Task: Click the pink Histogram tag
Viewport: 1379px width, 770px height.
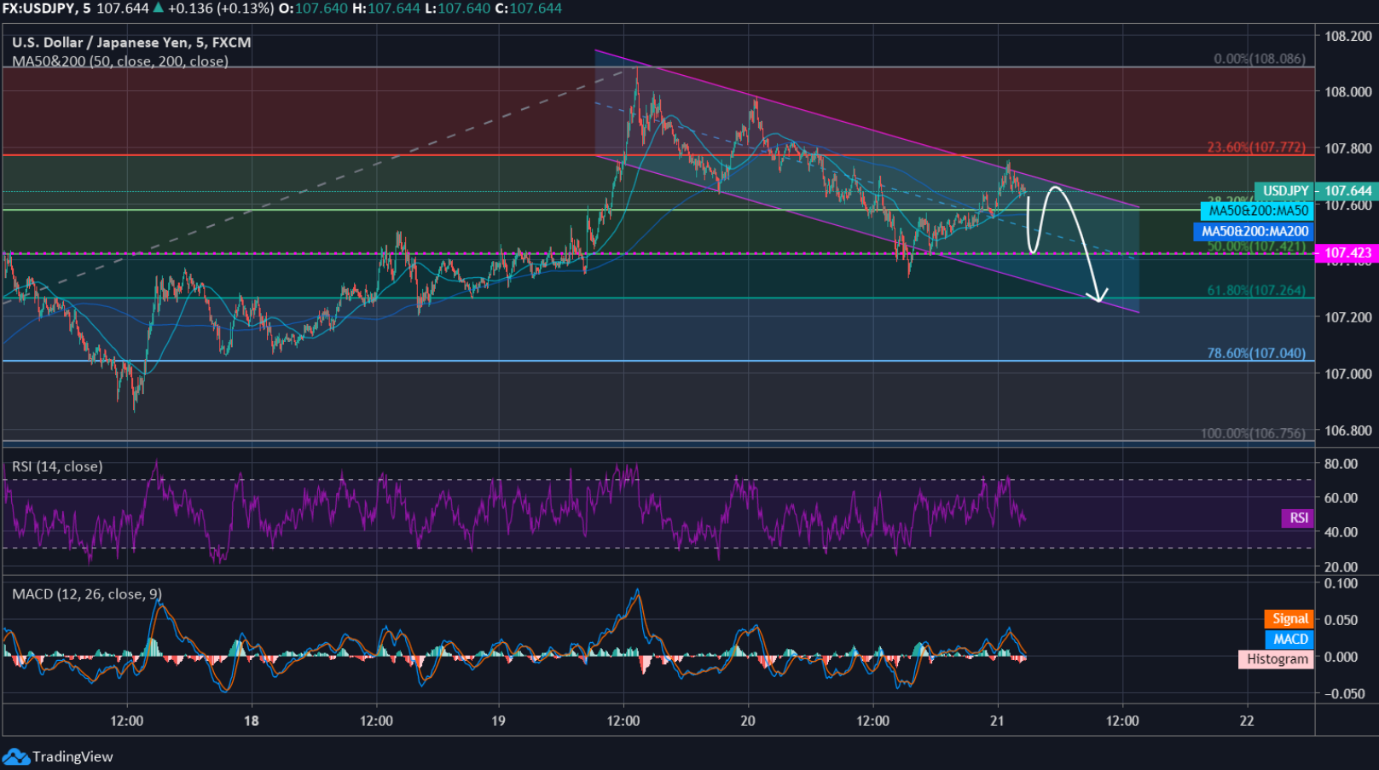Action: (x=1274, y=659)
